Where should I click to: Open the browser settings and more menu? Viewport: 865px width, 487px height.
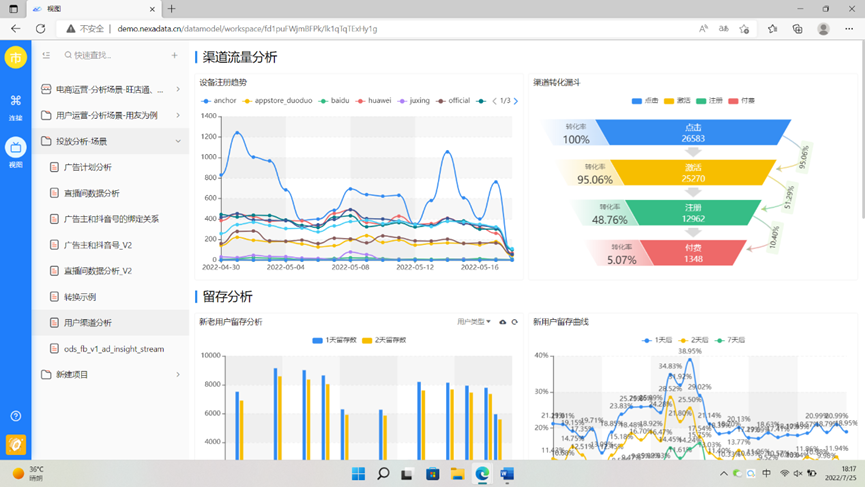coord(849,29)
